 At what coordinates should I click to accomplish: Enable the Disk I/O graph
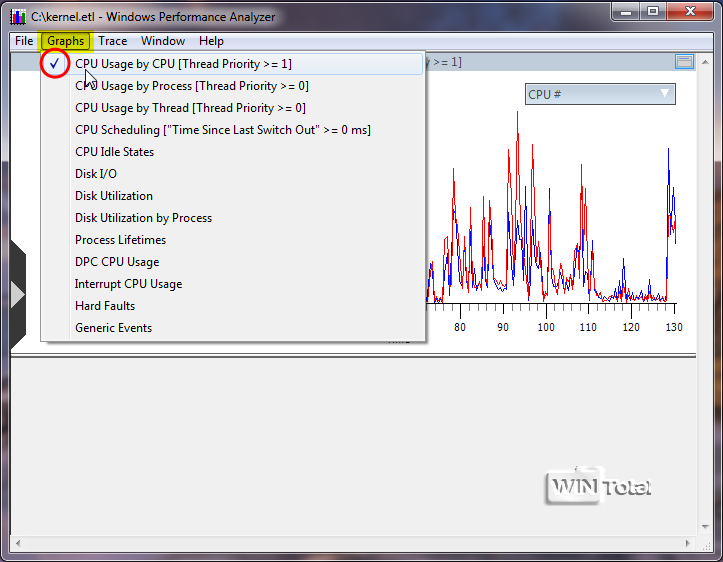click(x=232, y=174)
